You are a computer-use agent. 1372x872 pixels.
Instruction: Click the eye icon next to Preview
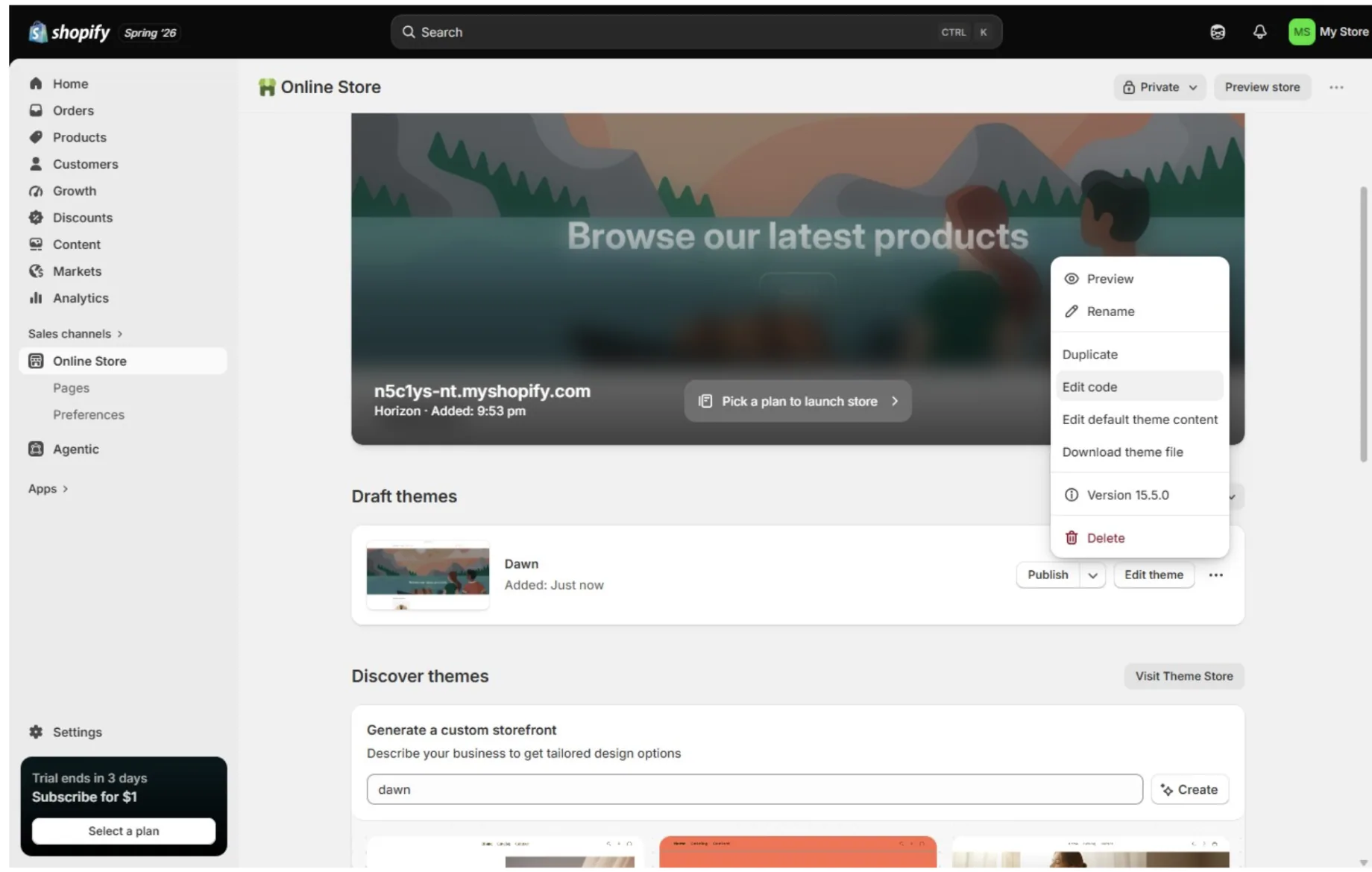tap(1072, 279)
